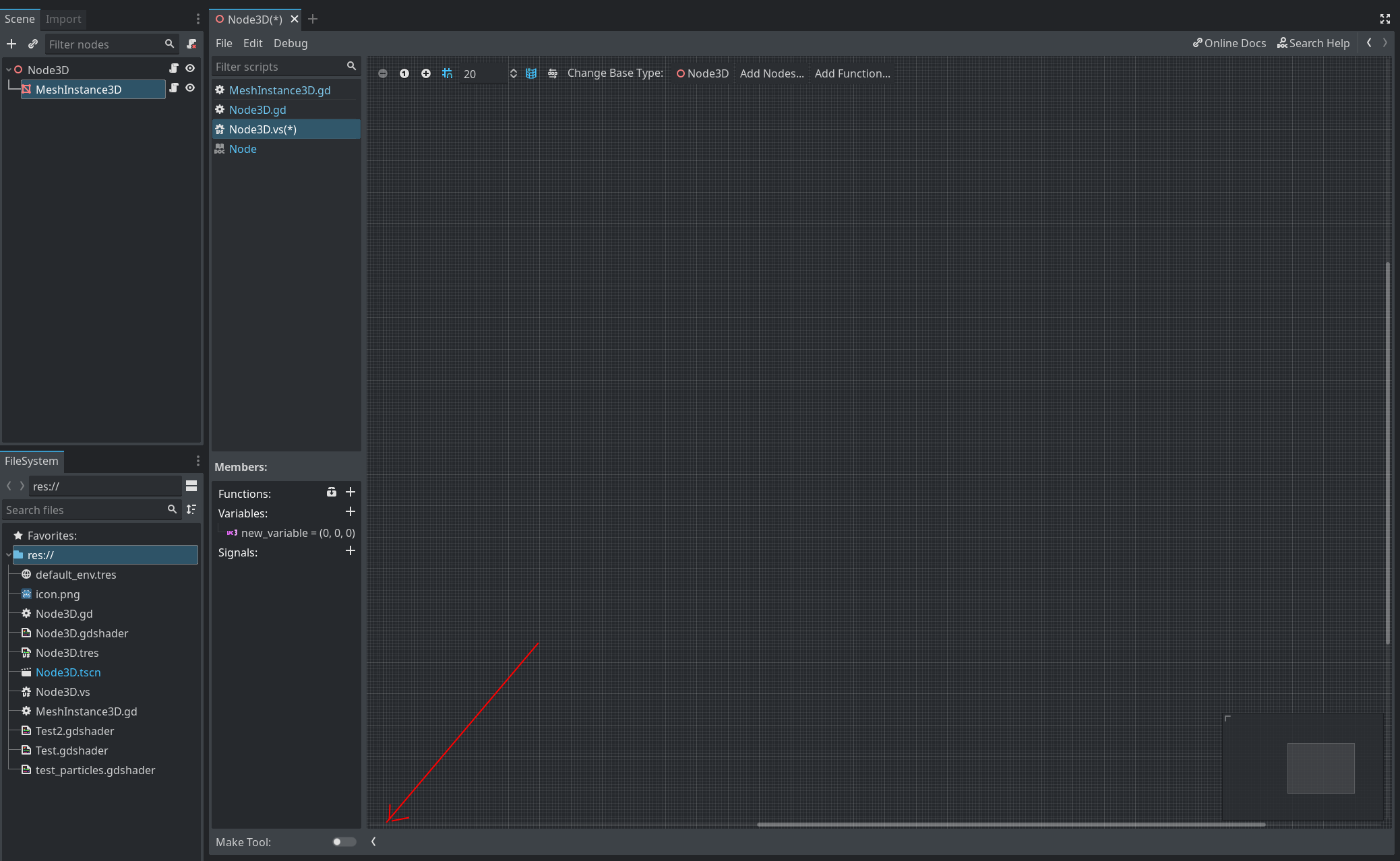
Task: Click the arrange nodes icon
Action: click(x=553, y=73)
